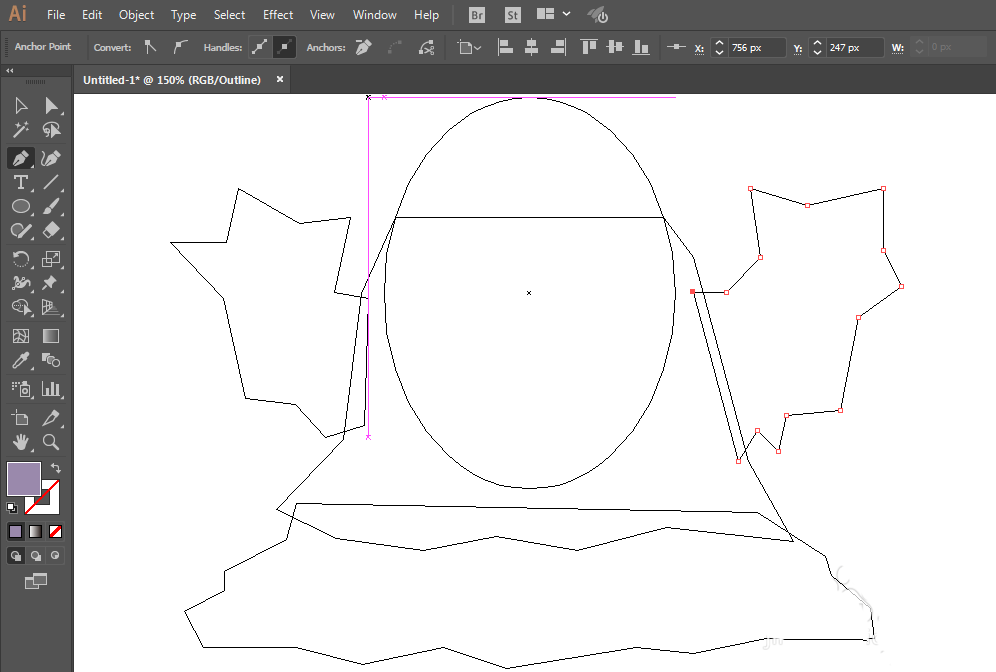Apply Gradient mode button
This screenshot has width=996, height=672.
36,531
